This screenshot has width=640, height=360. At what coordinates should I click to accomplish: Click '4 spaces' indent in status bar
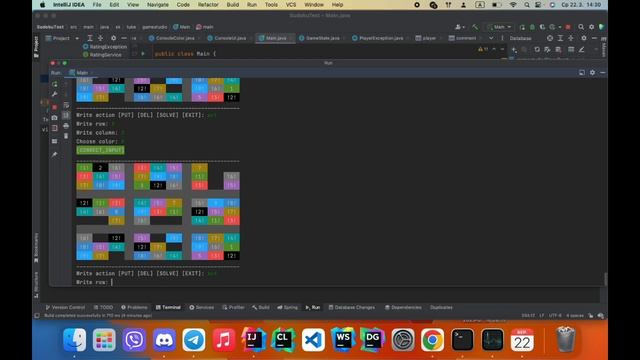click(575, 316)
